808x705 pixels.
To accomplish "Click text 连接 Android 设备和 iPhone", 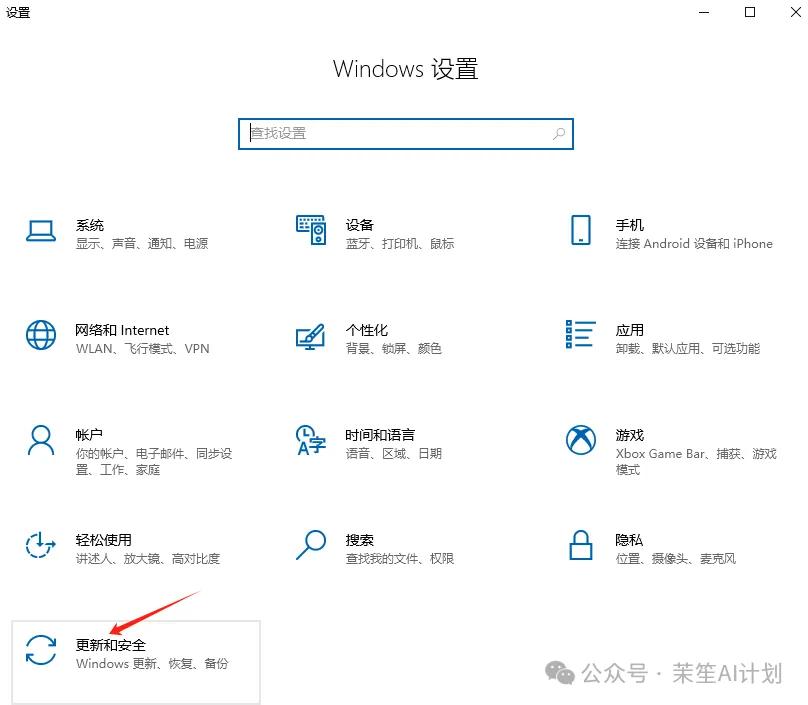I will 694,244.
